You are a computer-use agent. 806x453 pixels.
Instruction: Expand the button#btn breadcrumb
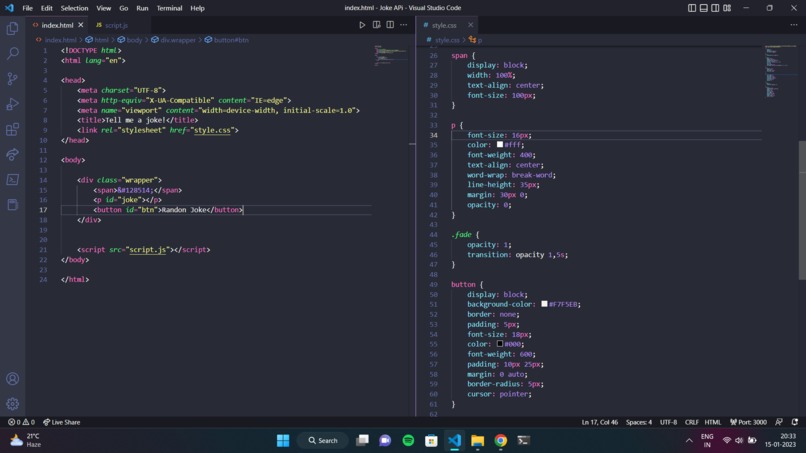pyautogui.click(x=227, y=40)
